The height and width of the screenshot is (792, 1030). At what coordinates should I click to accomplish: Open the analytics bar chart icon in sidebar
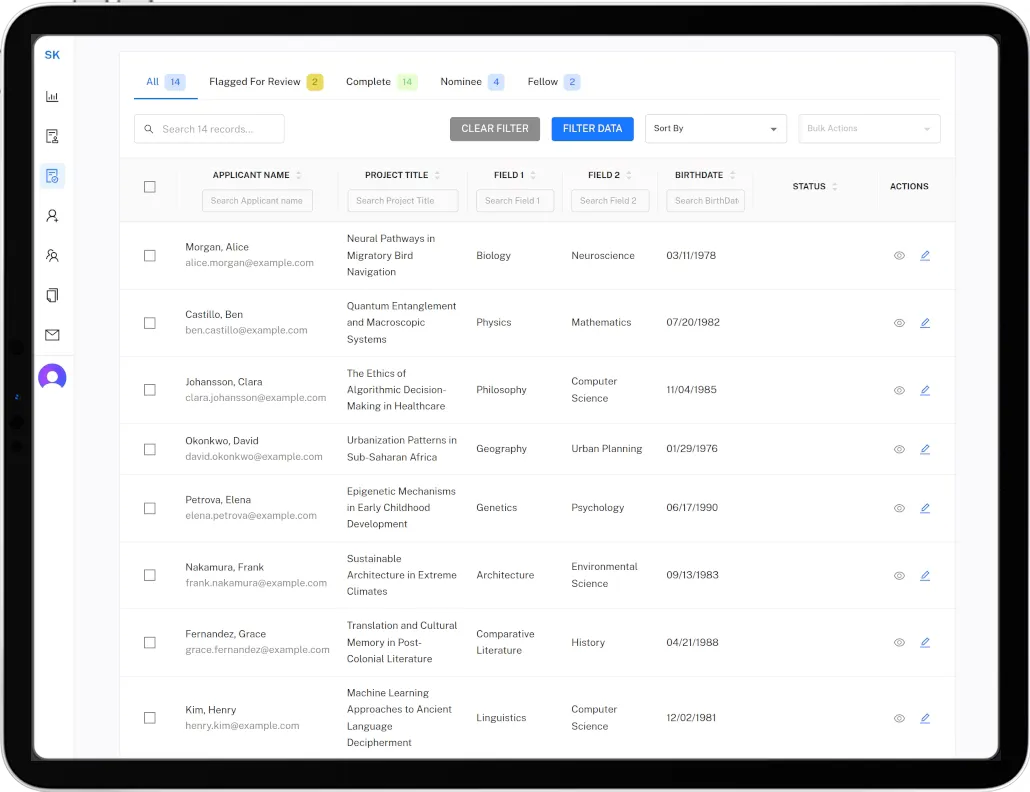click(x=52, y=96)
